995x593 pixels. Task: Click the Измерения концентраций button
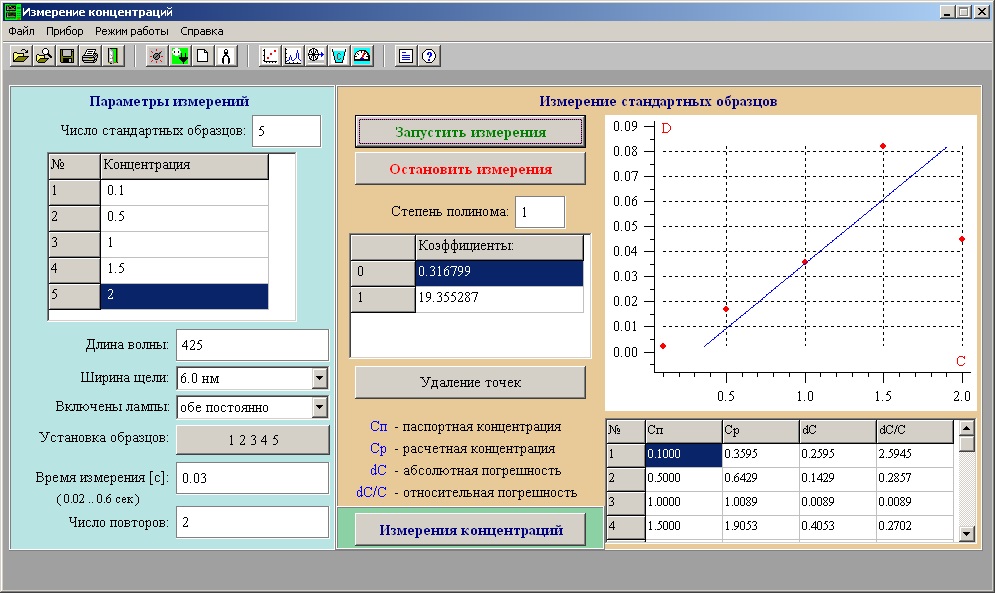coord(470,530)
